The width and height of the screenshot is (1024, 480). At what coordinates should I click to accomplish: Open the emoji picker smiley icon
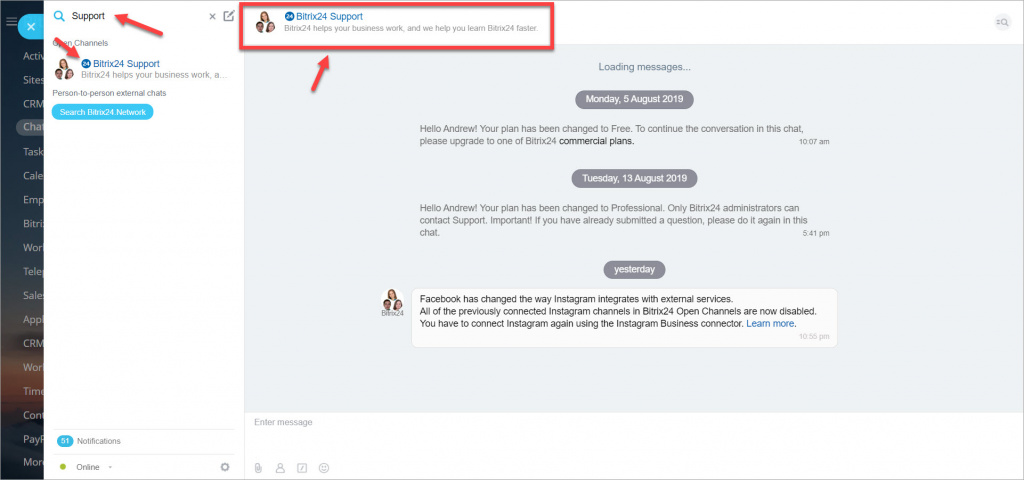323,468
